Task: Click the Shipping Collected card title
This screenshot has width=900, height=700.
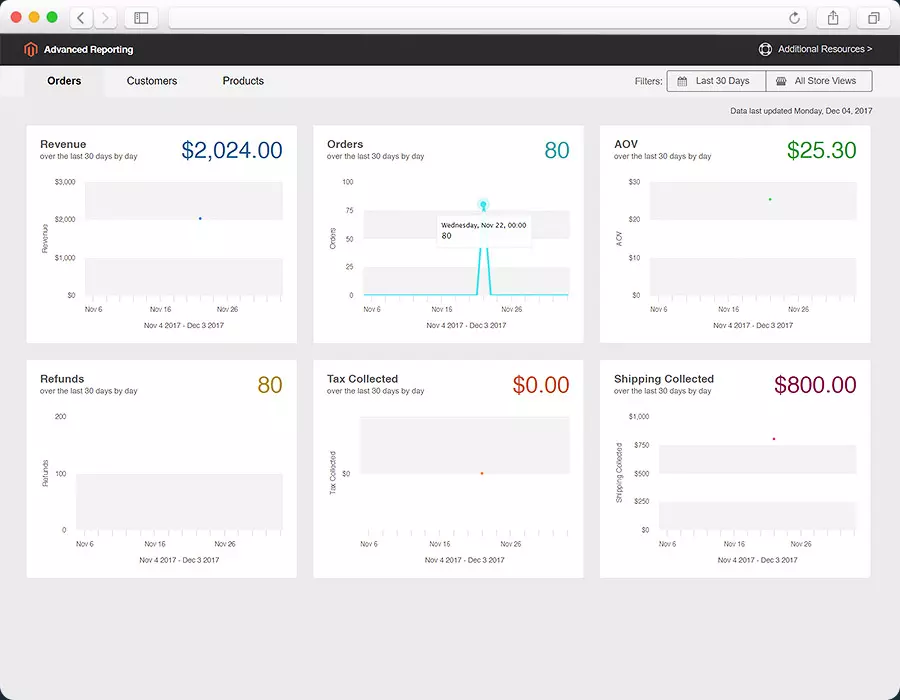Action: (664, 379)
